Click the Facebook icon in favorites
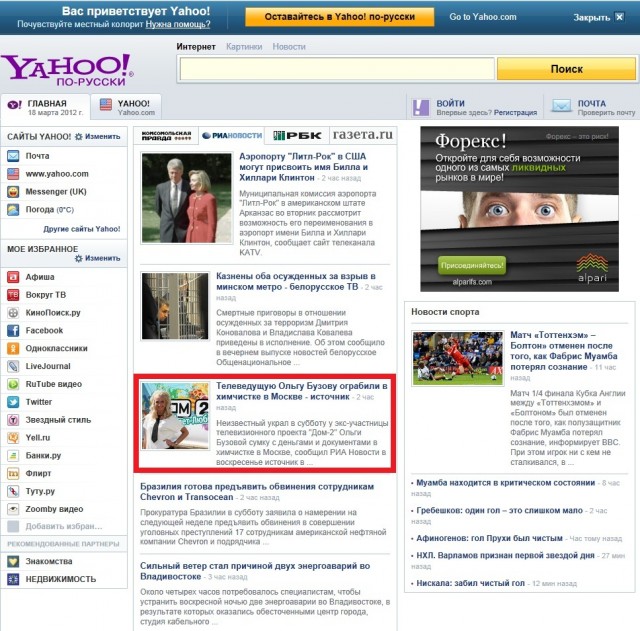 pos(13,330)
